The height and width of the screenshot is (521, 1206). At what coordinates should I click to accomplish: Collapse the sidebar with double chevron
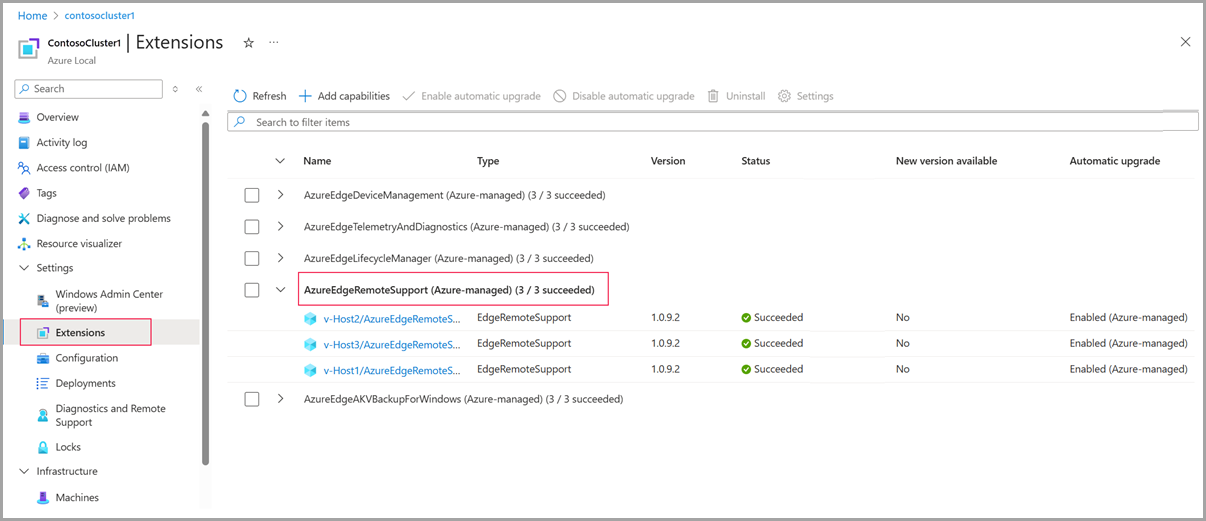pyautogui.click(x=198, y=89)
